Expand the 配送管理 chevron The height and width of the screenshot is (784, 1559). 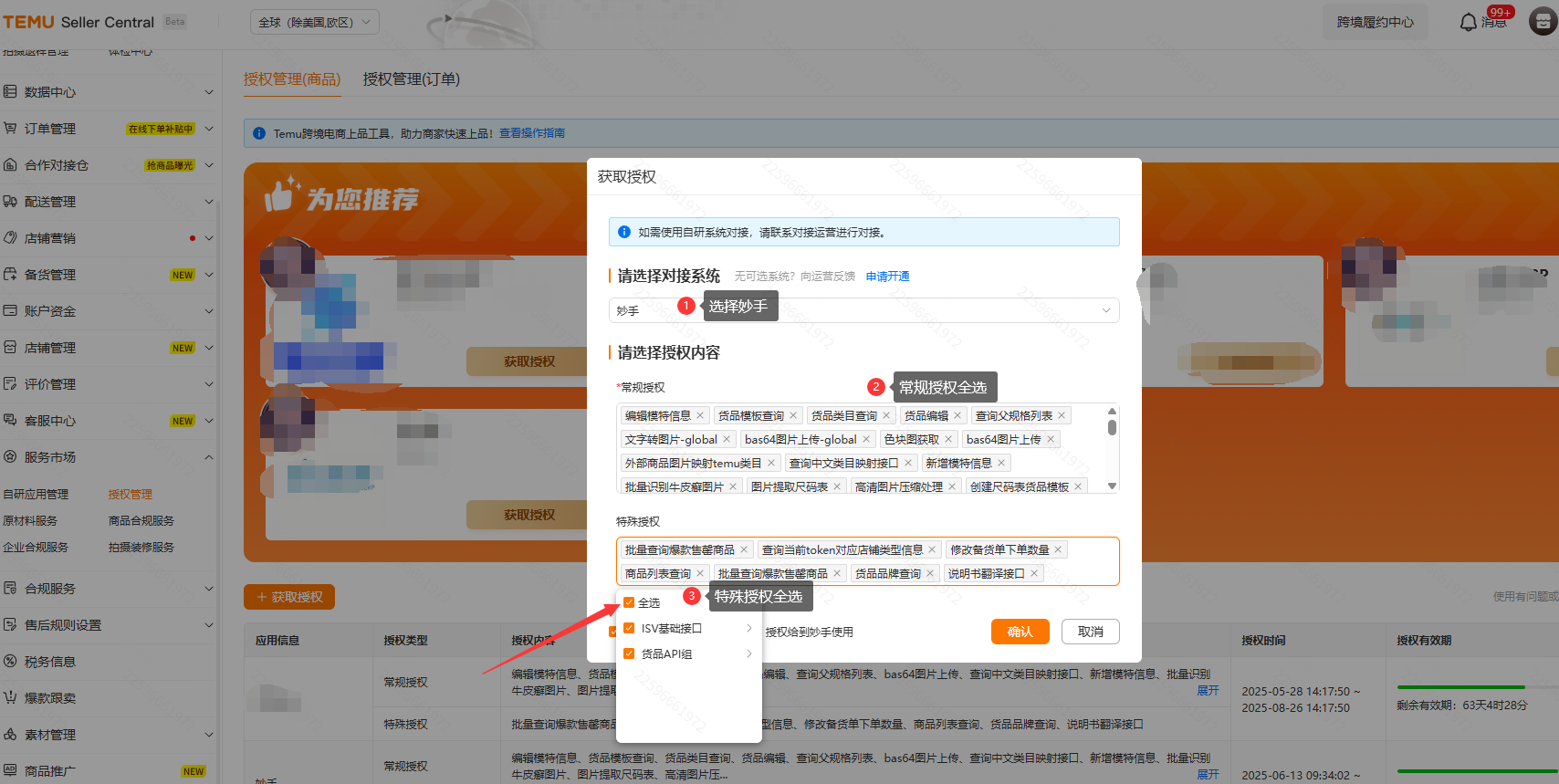pos(209,202)
